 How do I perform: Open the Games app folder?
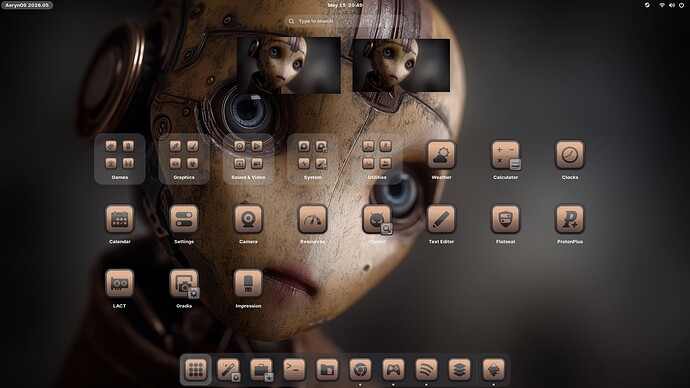click(120, 159)
